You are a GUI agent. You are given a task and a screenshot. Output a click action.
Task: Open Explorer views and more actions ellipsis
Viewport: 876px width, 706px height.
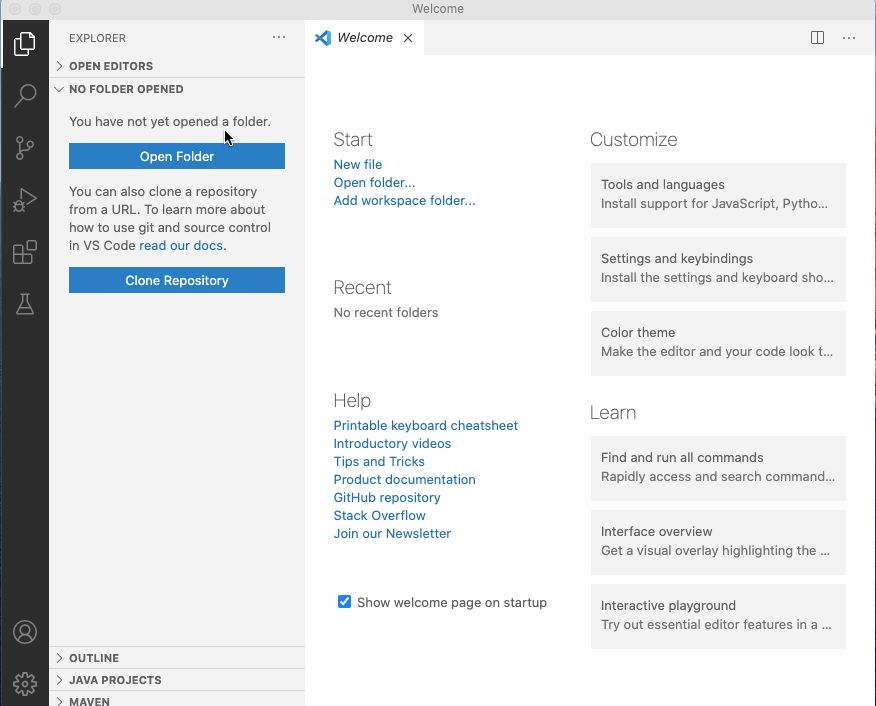tap(279, 37)
